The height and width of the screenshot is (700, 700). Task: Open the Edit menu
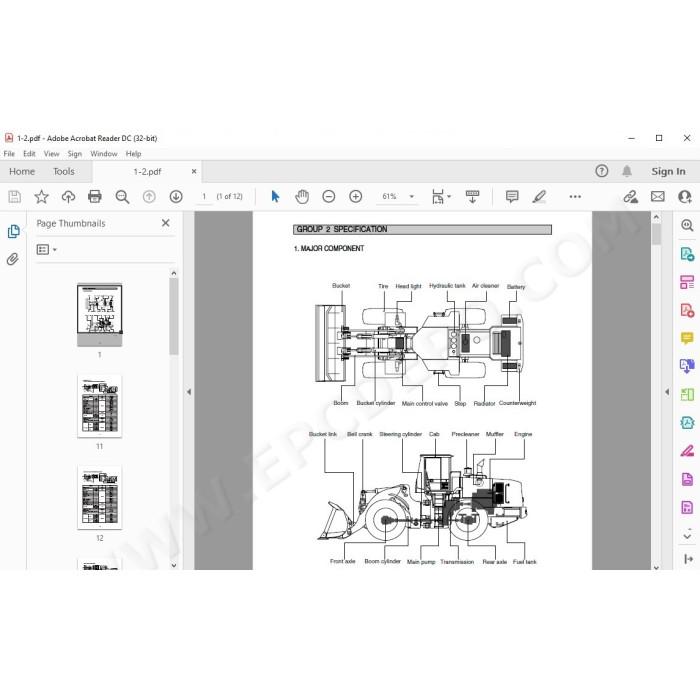pos(29,154)
